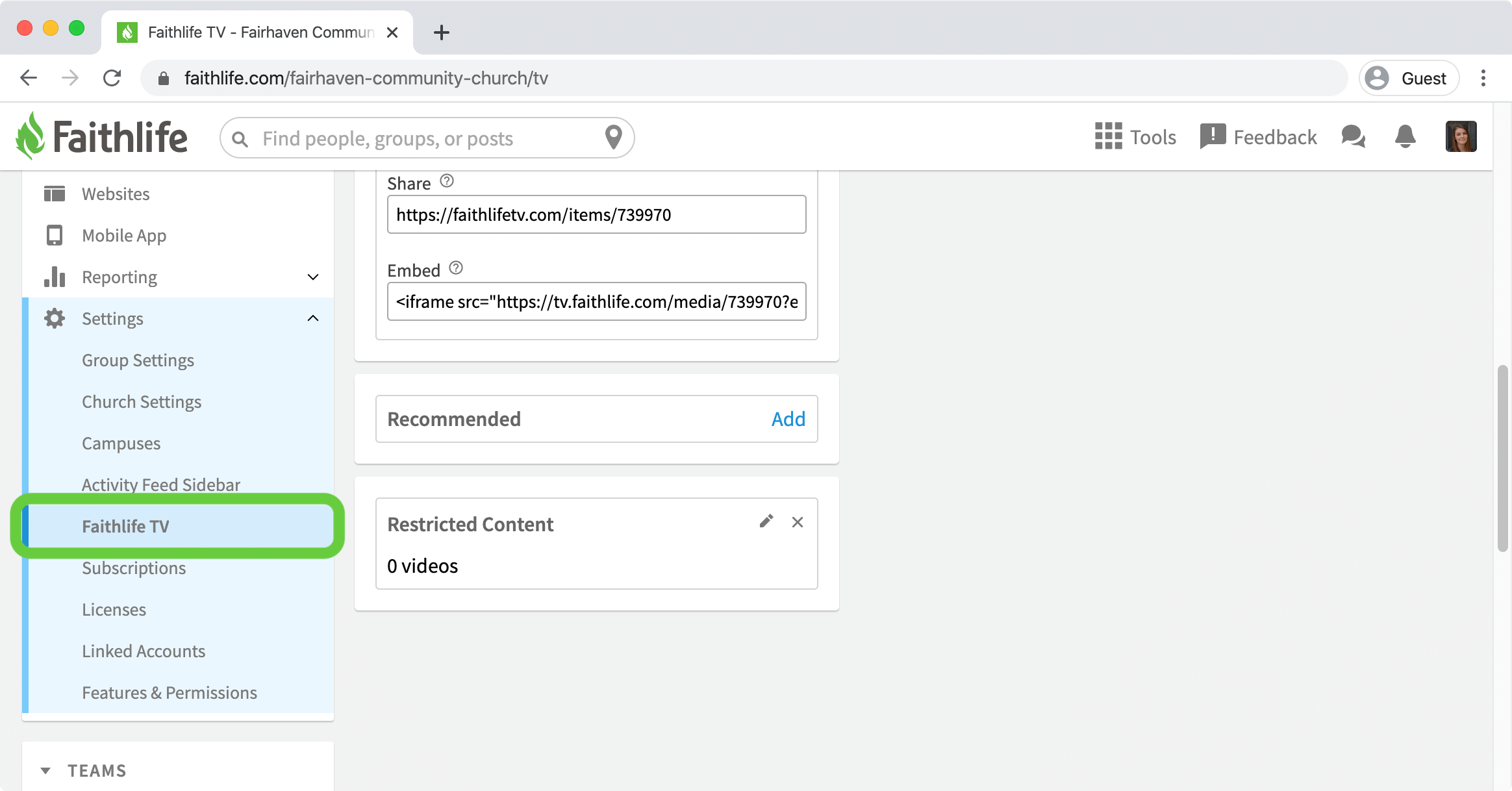Open the Tools grid icon
This screenshot has height=791, width=1512.
tap(1108, 136)
